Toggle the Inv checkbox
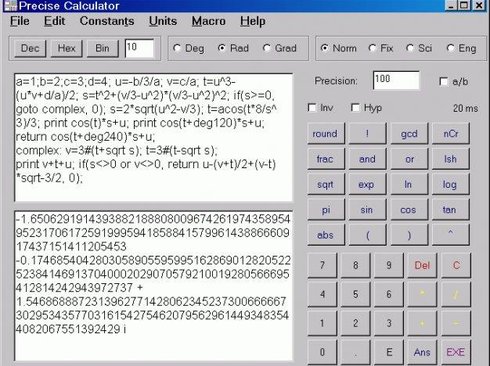490x366 pixels. (x=320, y=108)
